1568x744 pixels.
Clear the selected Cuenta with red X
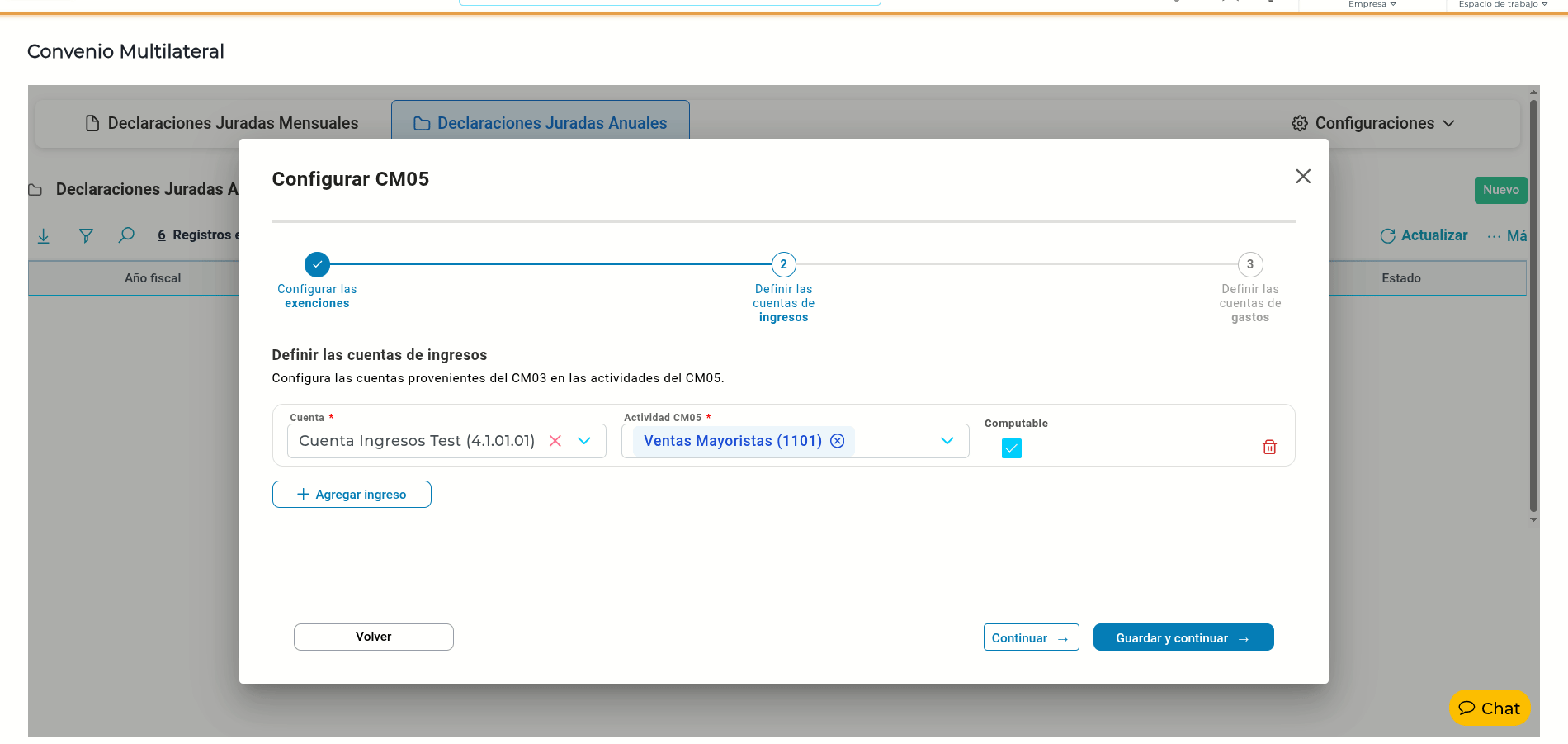pos(555,441)
